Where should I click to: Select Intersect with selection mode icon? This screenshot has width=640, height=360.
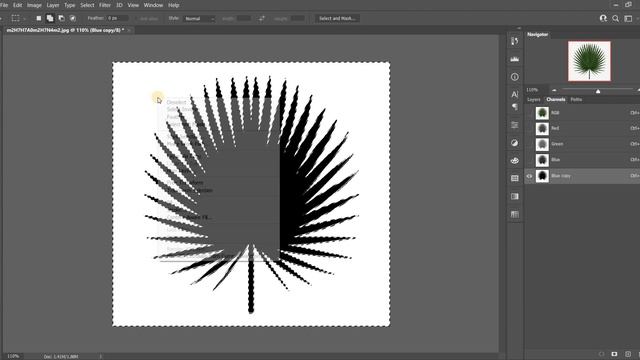click(73, 18)
